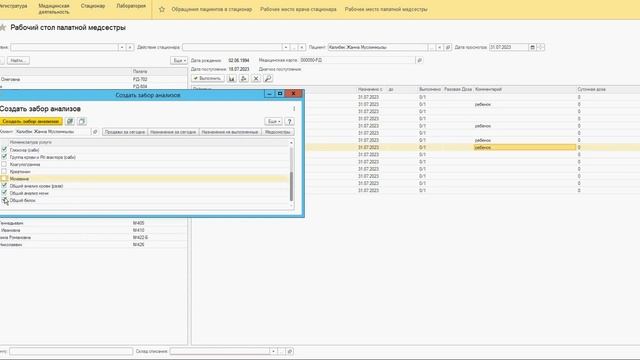
Task: Open the client record icon in the dialog
Action: [x=95, y=132]
